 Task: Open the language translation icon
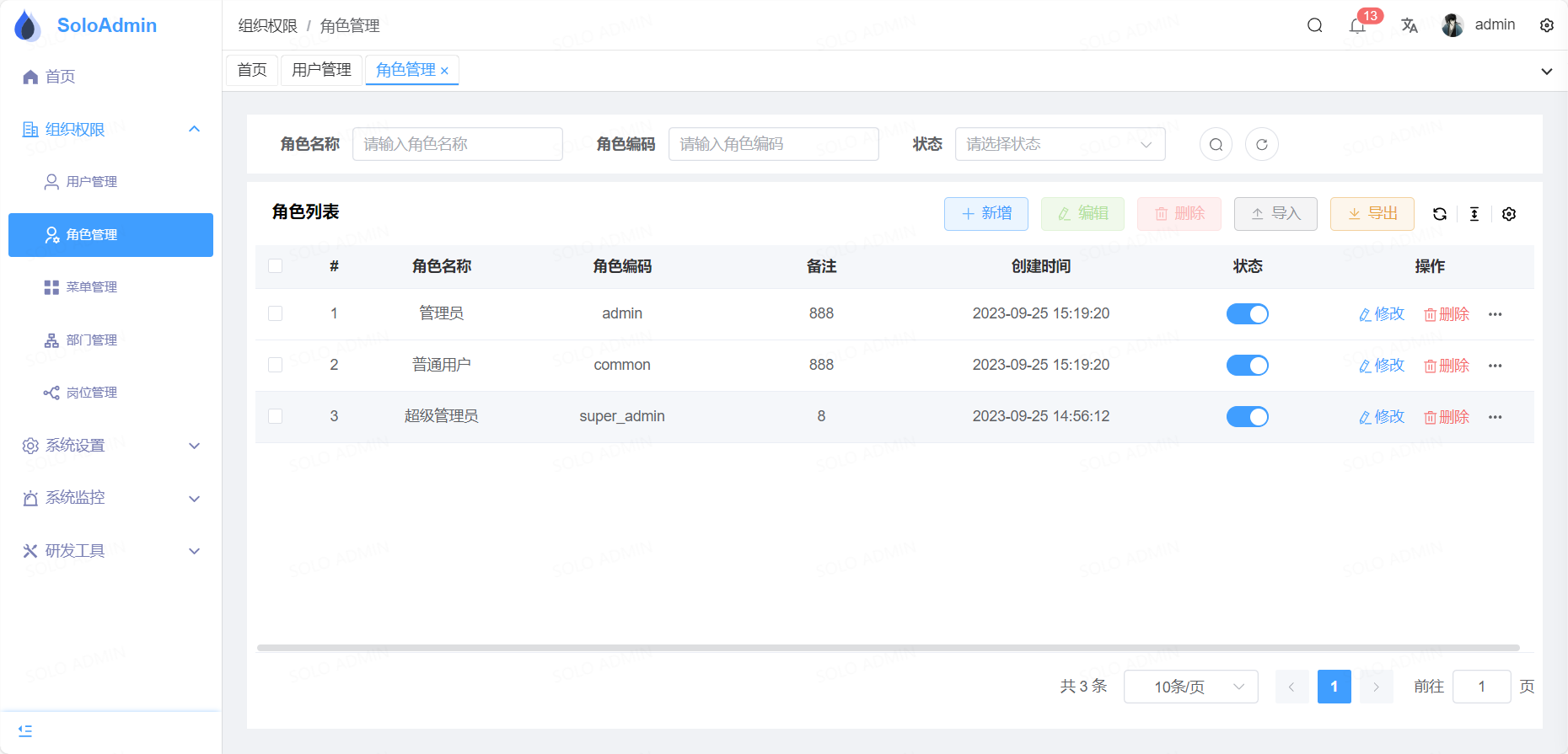click(x=1410, y=25)
